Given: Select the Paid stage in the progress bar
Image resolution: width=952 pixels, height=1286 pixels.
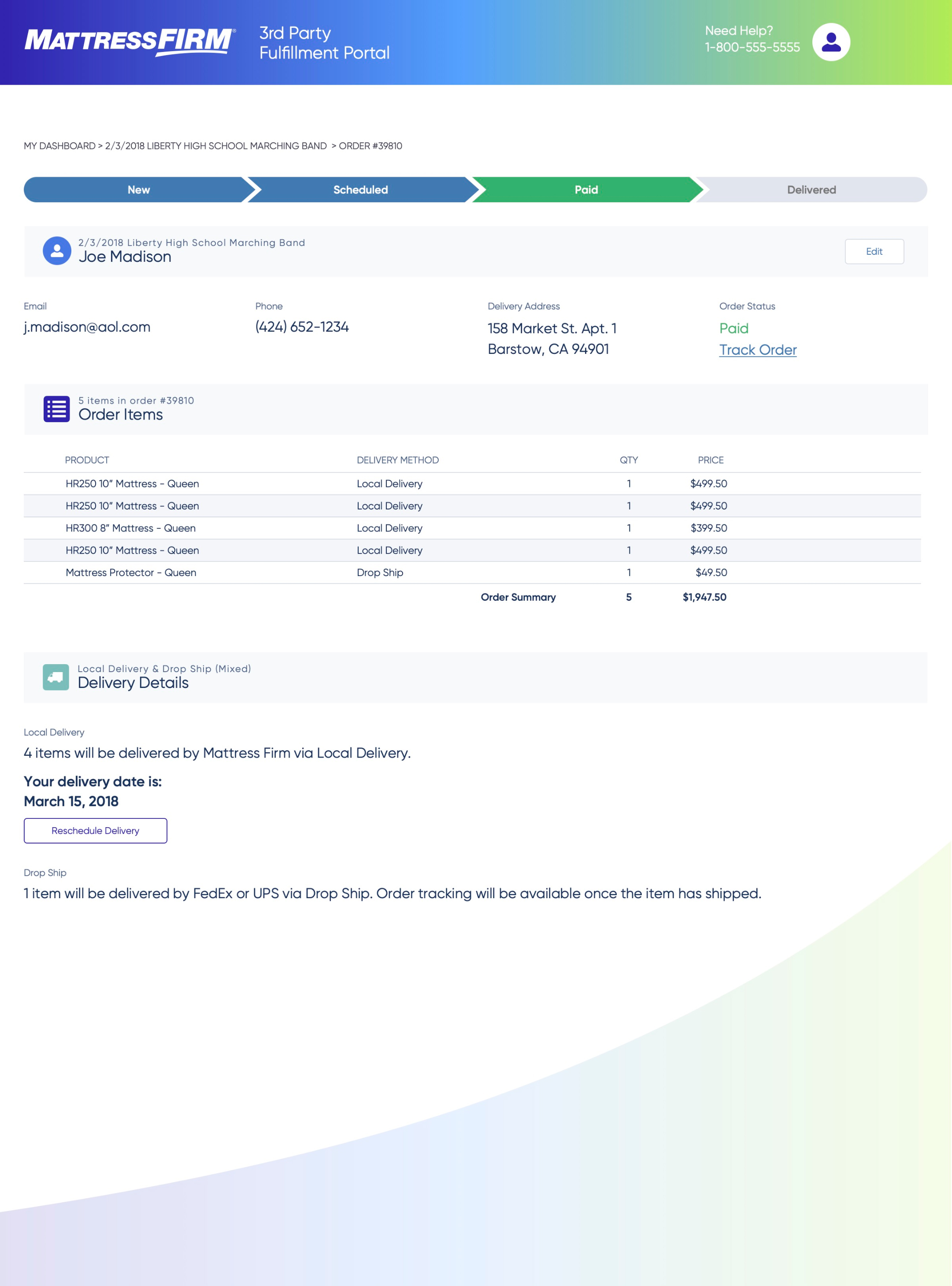Looking at the screenshot, I should click(586, 189).
